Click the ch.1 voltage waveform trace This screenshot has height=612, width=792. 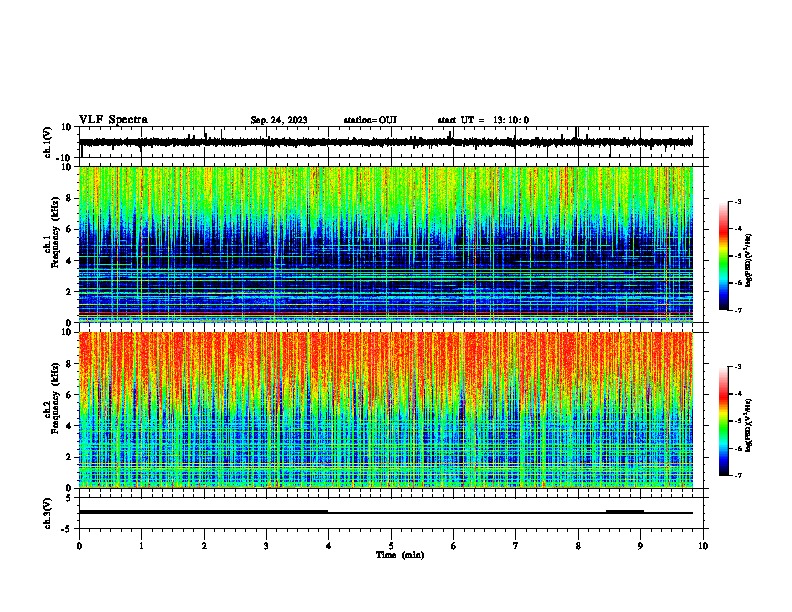[386, 142]
